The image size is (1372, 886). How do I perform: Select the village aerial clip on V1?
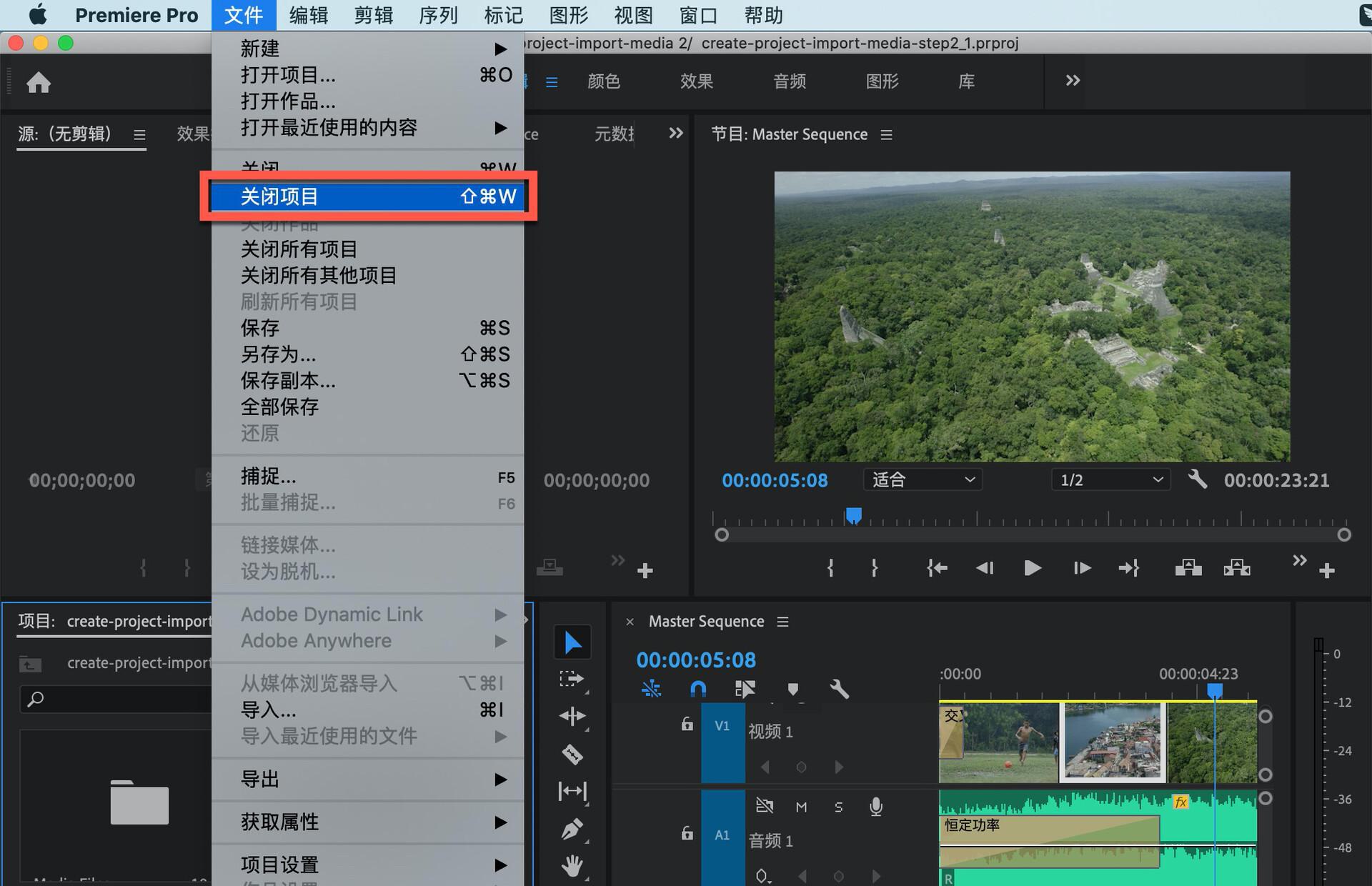[1112, 741]
